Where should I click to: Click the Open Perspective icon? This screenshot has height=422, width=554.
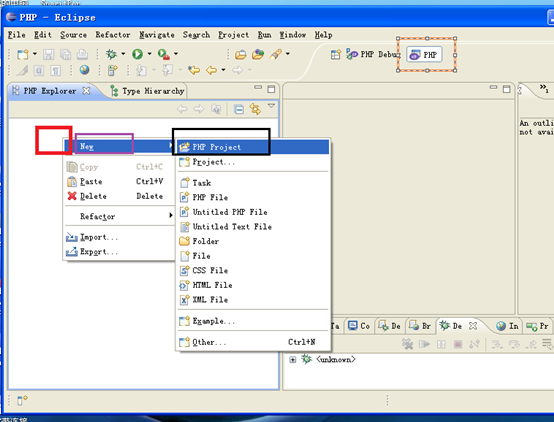click(336, 54)
